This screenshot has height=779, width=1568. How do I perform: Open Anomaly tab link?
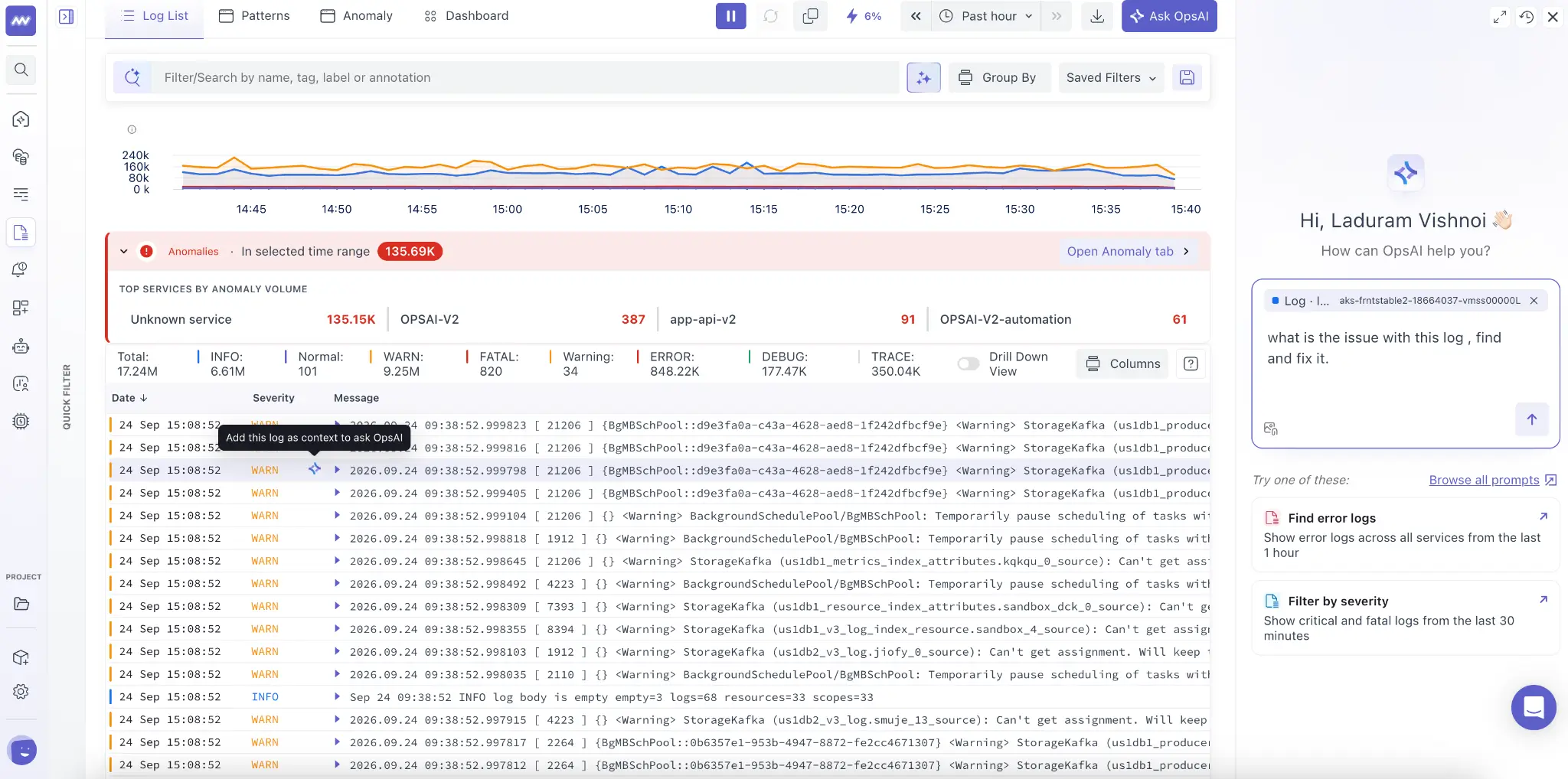coord(1127,251)
